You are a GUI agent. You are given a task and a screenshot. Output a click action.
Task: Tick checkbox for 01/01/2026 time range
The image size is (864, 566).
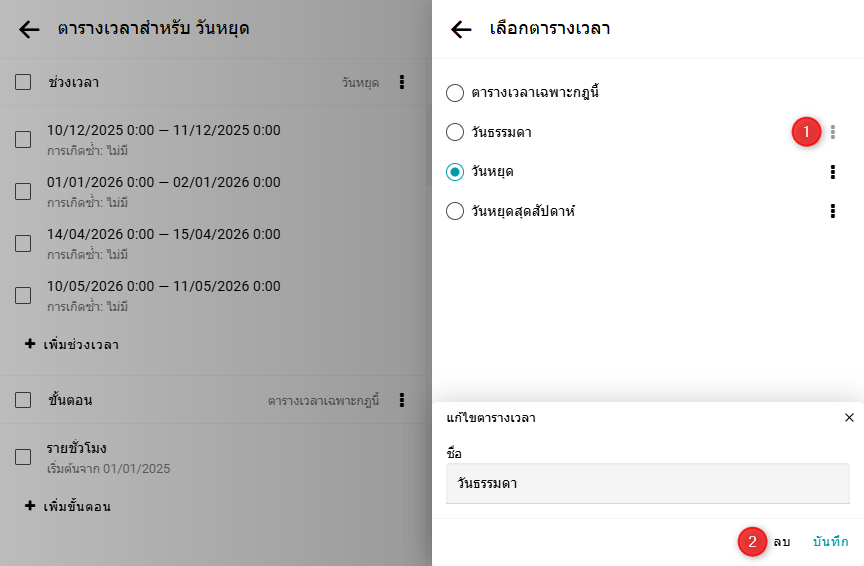point(23,192)
